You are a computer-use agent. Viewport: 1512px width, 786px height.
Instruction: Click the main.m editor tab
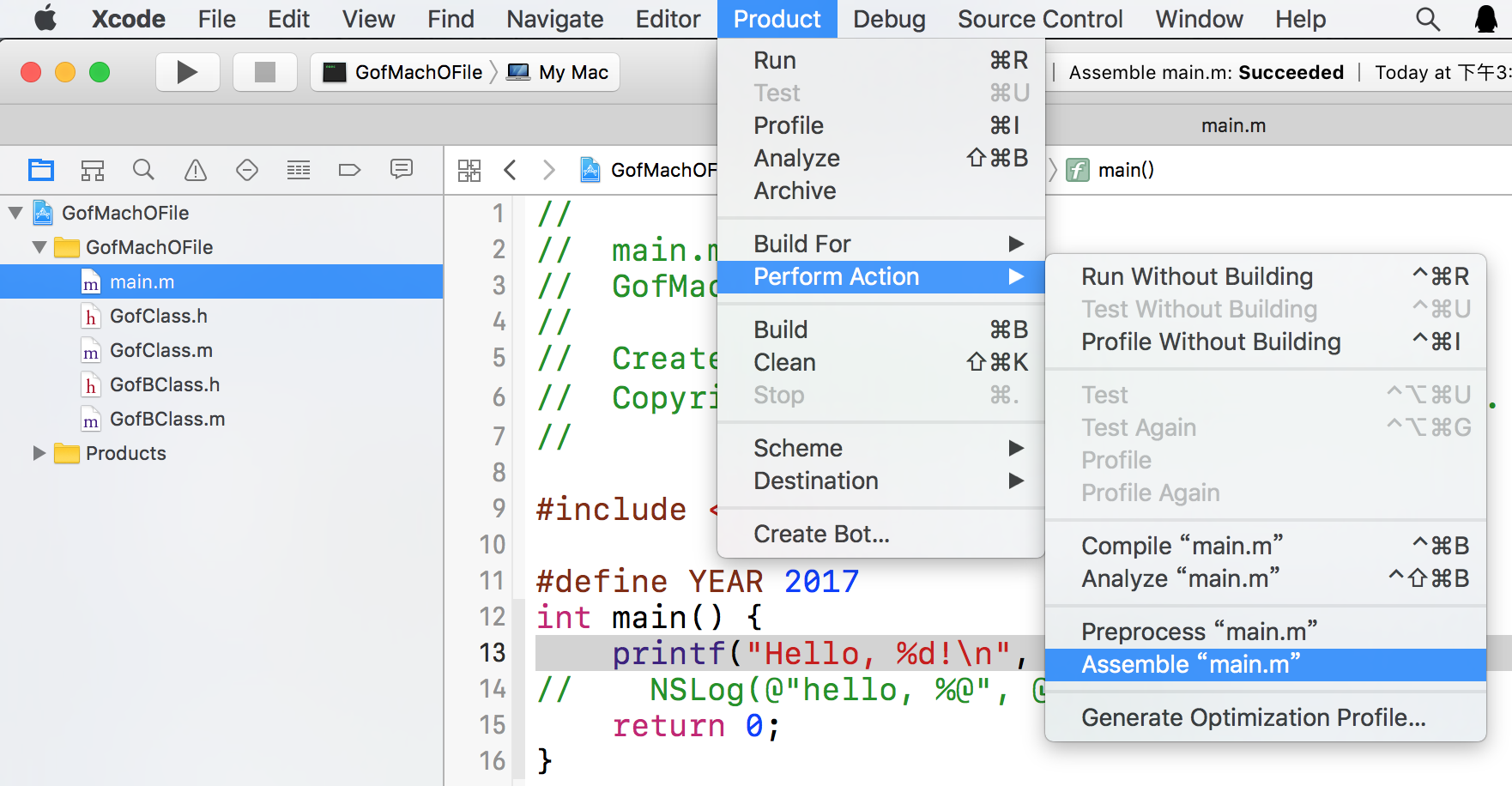pyautogui.click(x=1233, y=125)
